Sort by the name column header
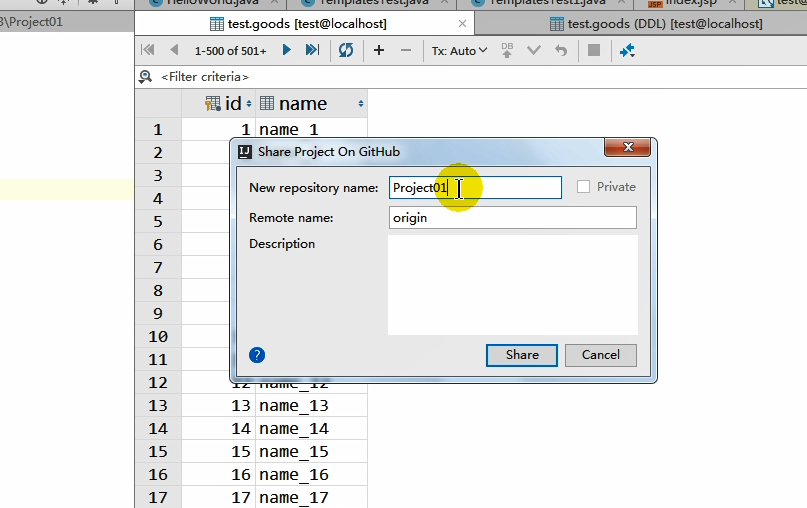The width and height of the screenshot is (807, 508). pyautogui.click(x=311, y=103)
